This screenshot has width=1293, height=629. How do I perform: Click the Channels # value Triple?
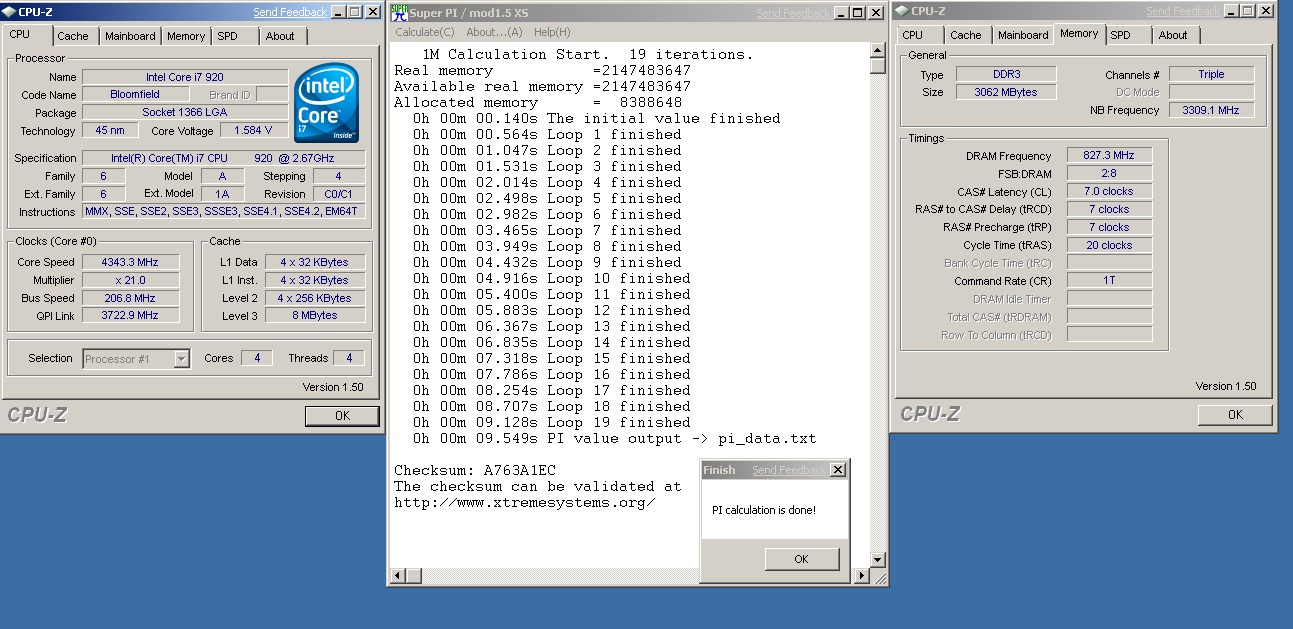(1211, 74)
